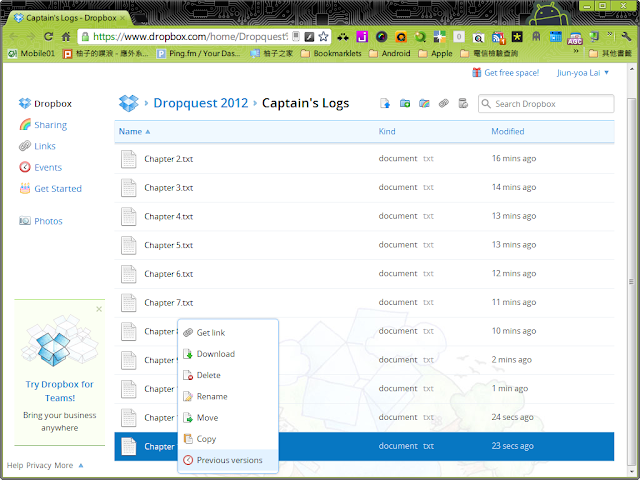Click the shopping bag search extension icon

[x=478, y=38]
